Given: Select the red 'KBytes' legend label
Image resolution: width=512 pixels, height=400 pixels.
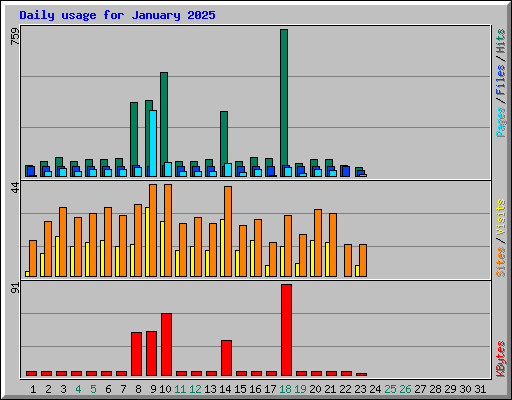Looking at the screenshot, I should (x=500, y=359).
